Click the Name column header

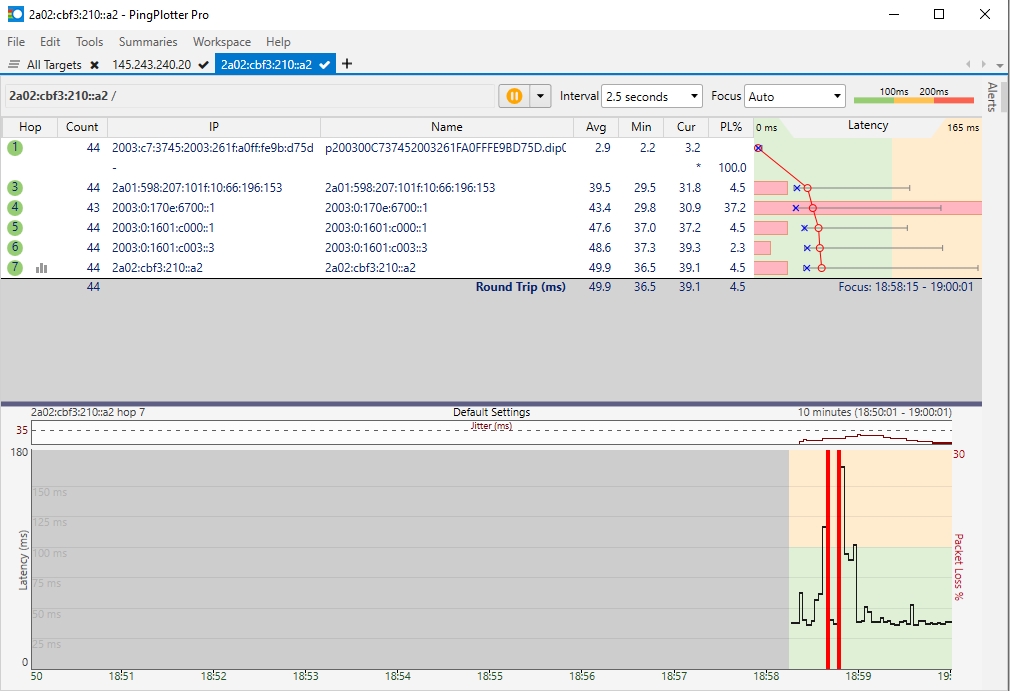pyautogui.click(x=446, y=127)
